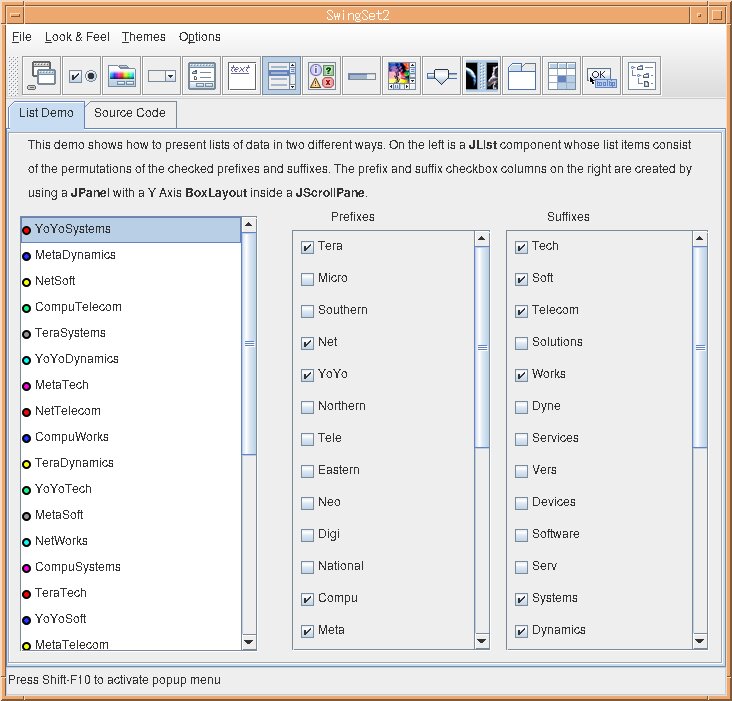Check the Solutions suffix checkbox
The image size is (732, 701).
(521, 343)
